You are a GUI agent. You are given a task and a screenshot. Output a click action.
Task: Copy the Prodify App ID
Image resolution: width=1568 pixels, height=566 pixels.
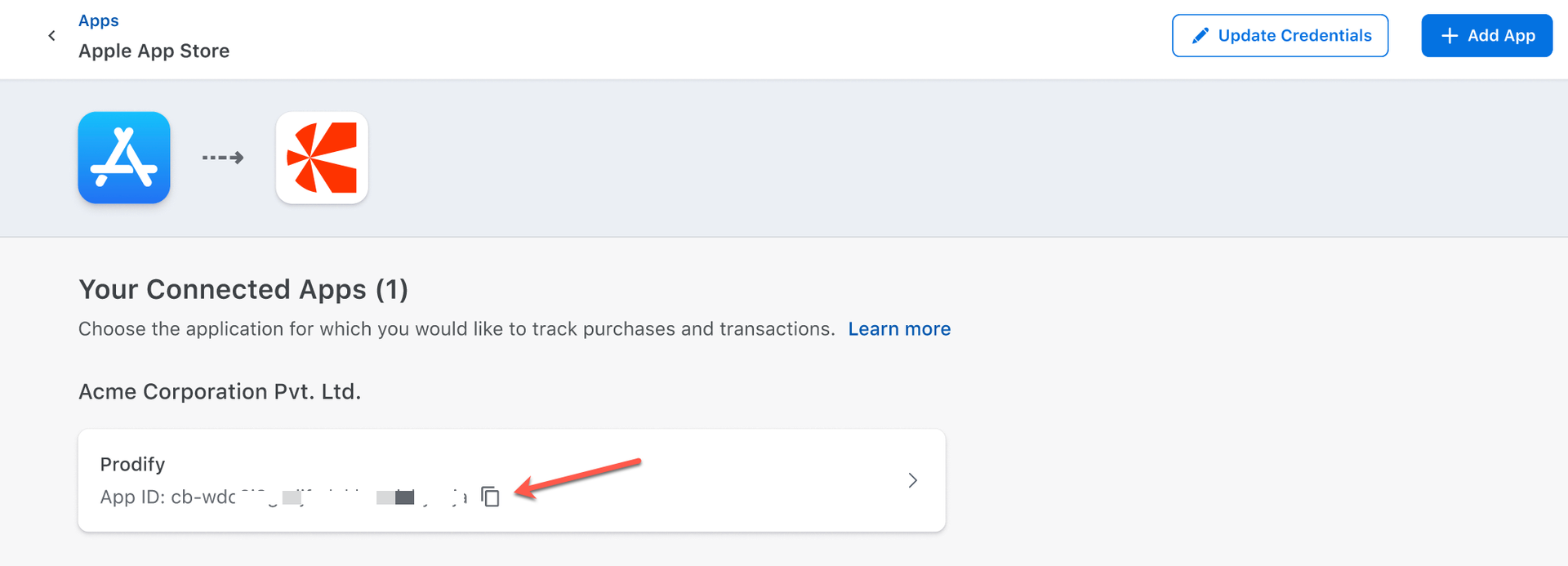tap(490, 496)
